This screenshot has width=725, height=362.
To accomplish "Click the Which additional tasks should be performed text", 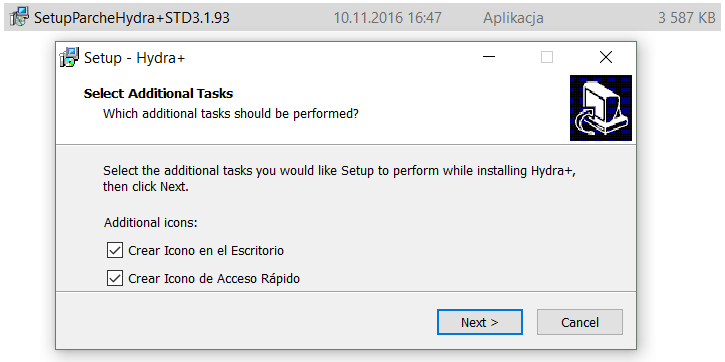I will click(231, 114).
